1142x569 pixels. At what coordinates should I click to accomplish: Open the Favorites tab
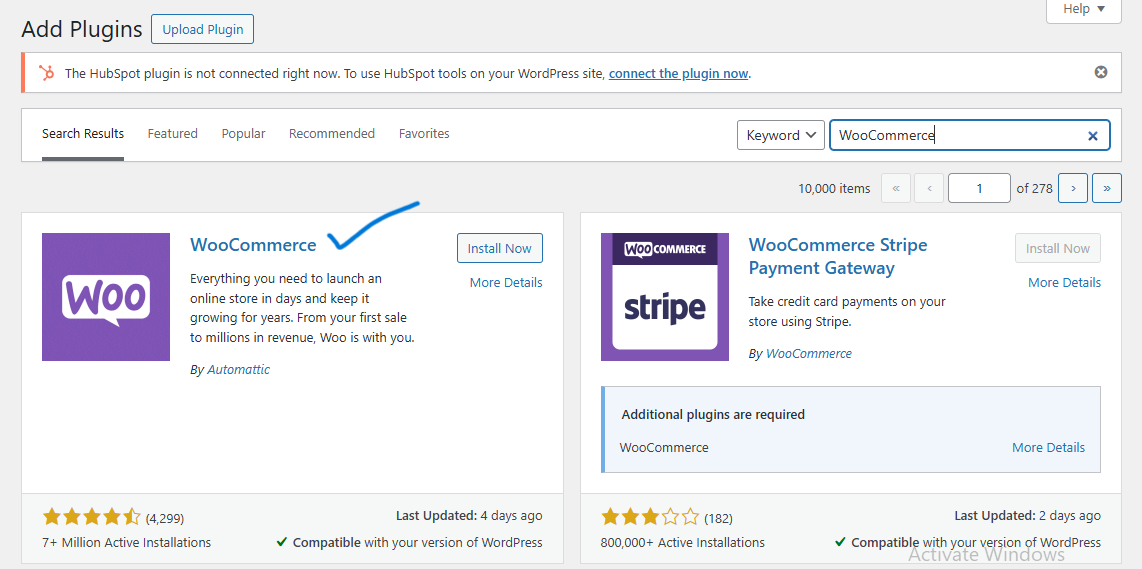pyautogui.click(x=424, y=134)
